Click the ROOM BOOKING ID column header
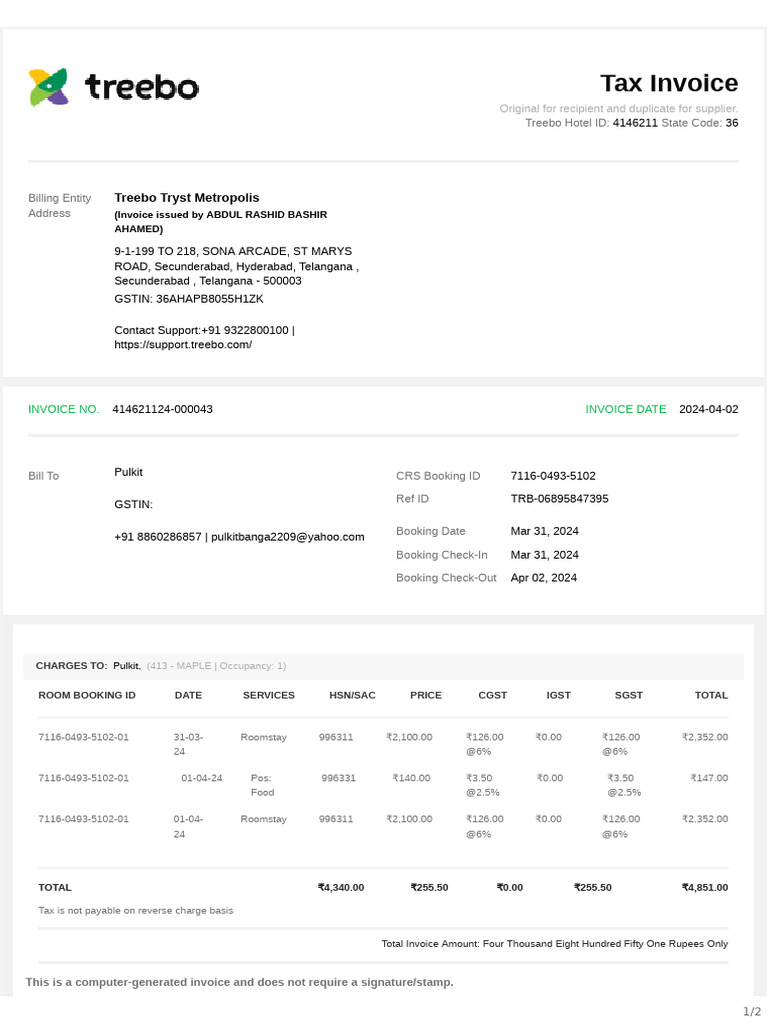Viewport: 768px width, 1024px height. click(87, 695)
